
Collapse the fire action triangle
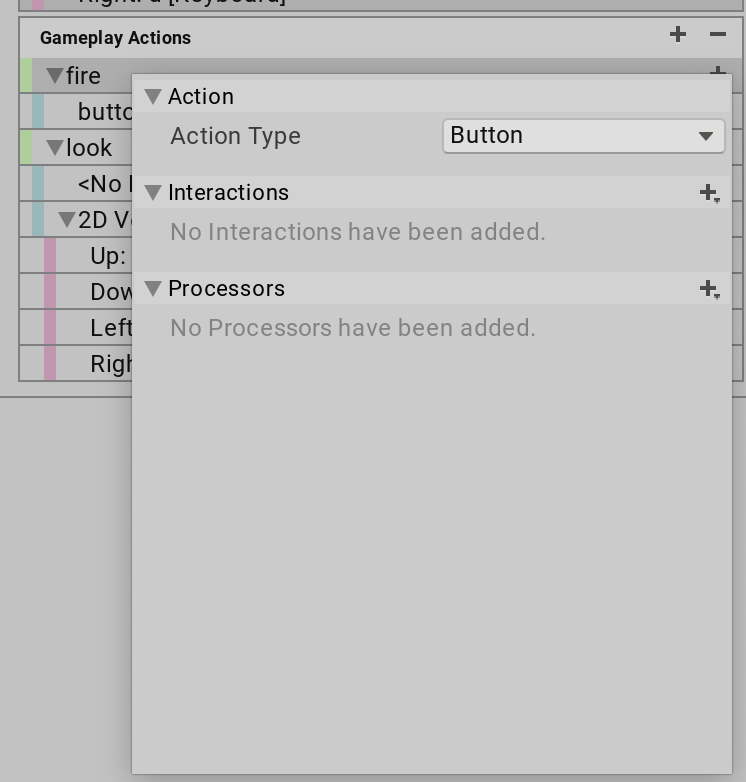(x=55, y=76)
